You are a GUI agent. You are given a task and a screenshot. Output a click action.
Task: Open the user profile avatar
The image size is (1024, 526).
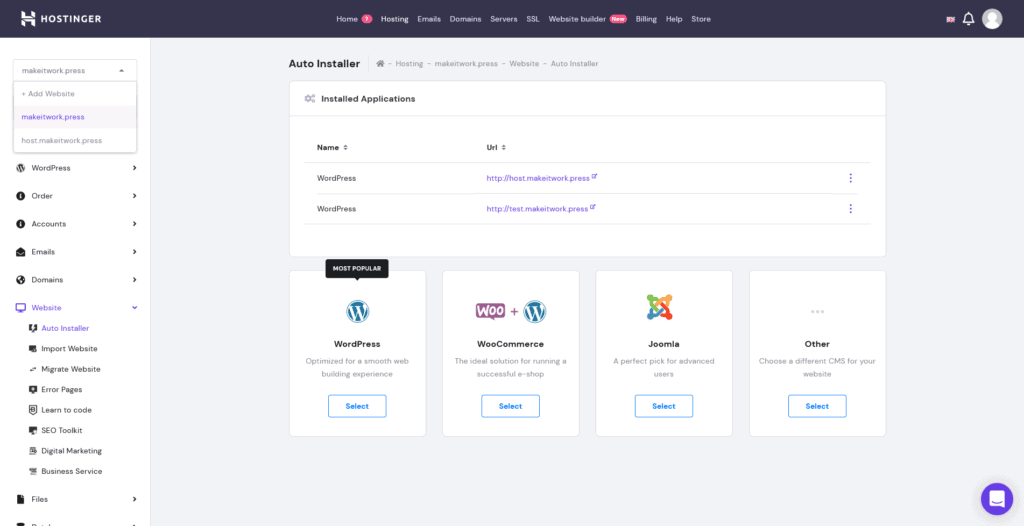[x=992, y=19]
